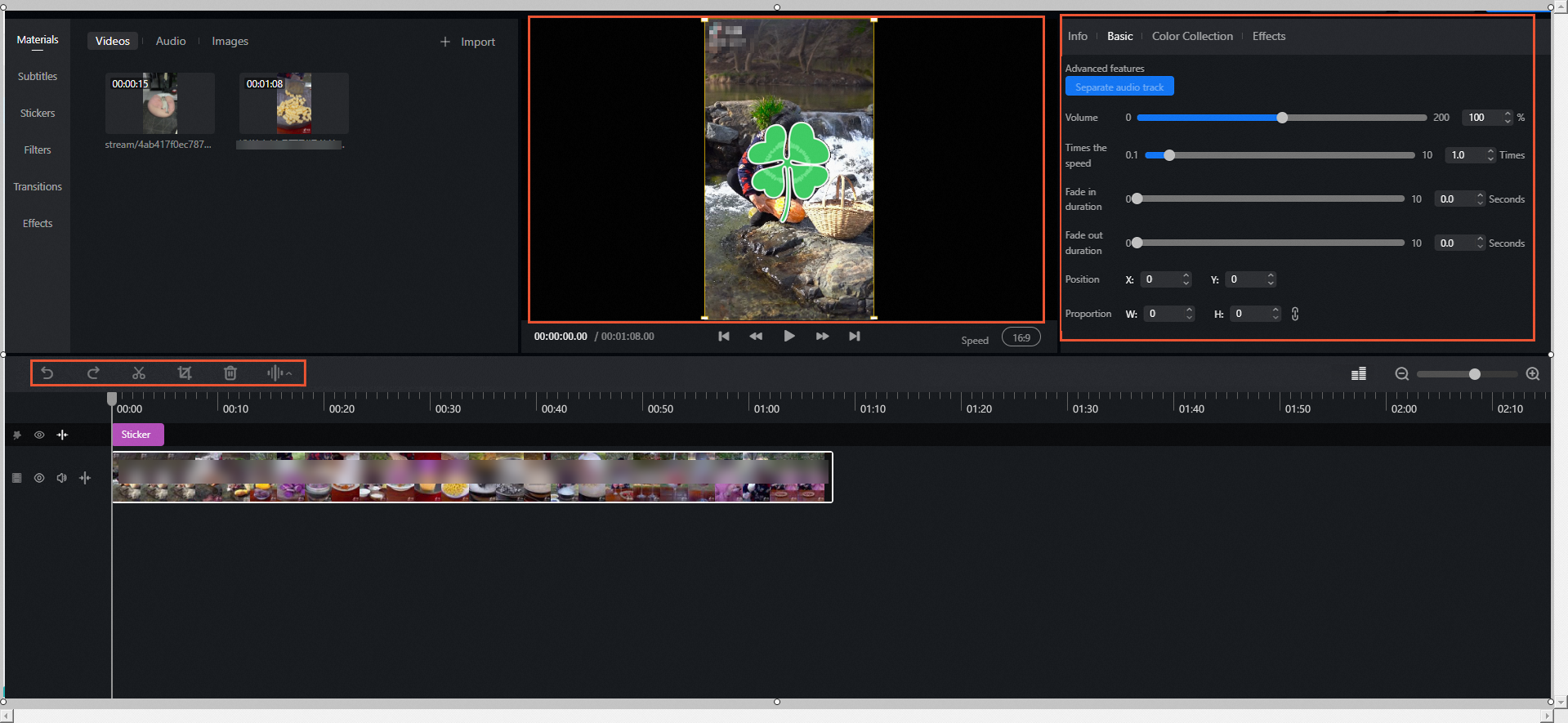Viewport: 1568px width, 723px height.
Task: Click the Position Y input field
Action: (x=1251, y=279)
